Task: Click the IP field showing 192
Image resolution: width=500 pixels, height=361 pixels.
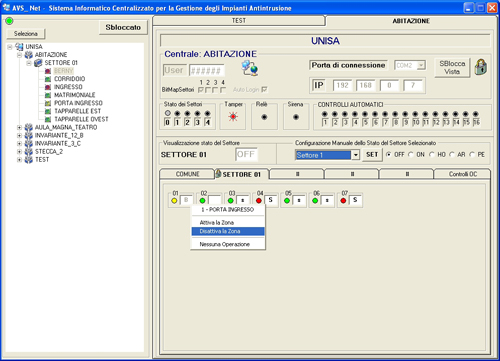Action: pyautogui.click(x=342, y=85)
